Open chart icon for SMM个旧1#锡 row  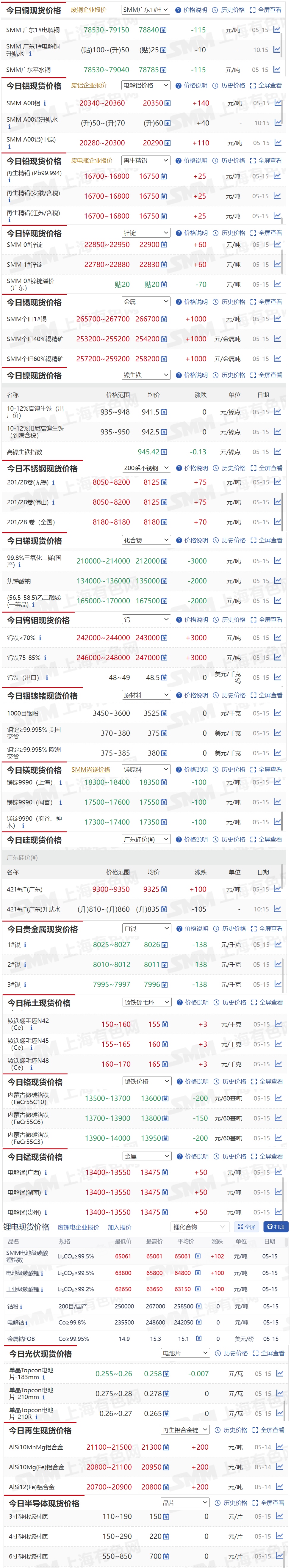(x=278, y=318)
